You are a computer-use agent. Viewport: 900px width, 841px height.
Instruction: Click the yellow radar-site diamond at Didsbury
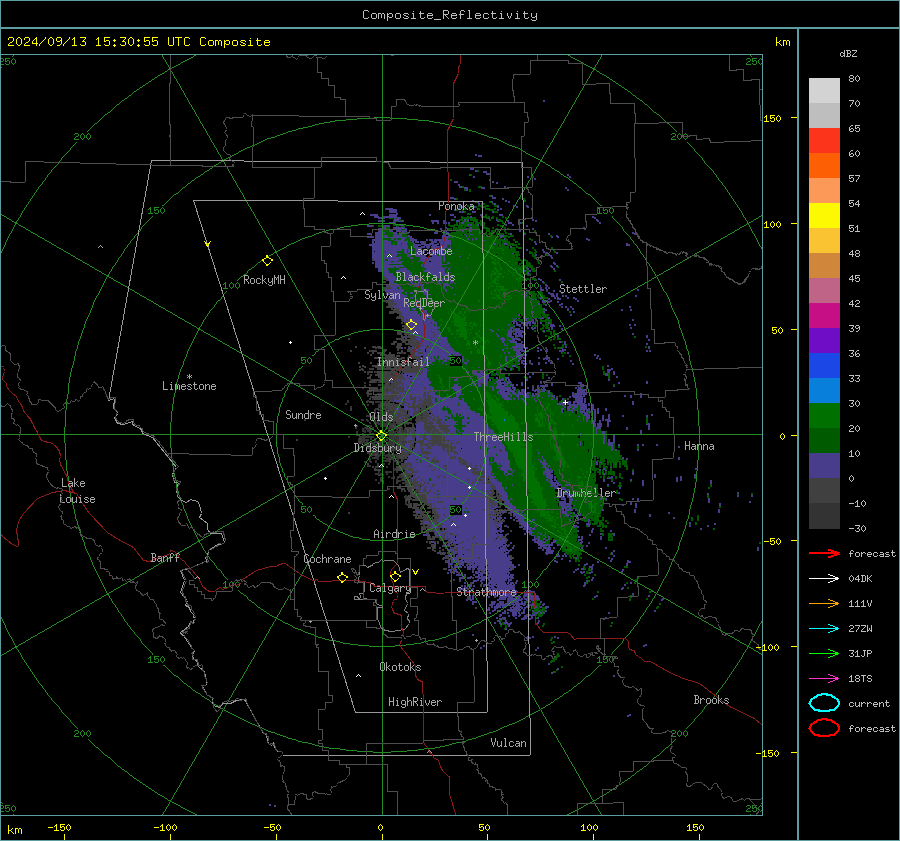pos(381,436)
